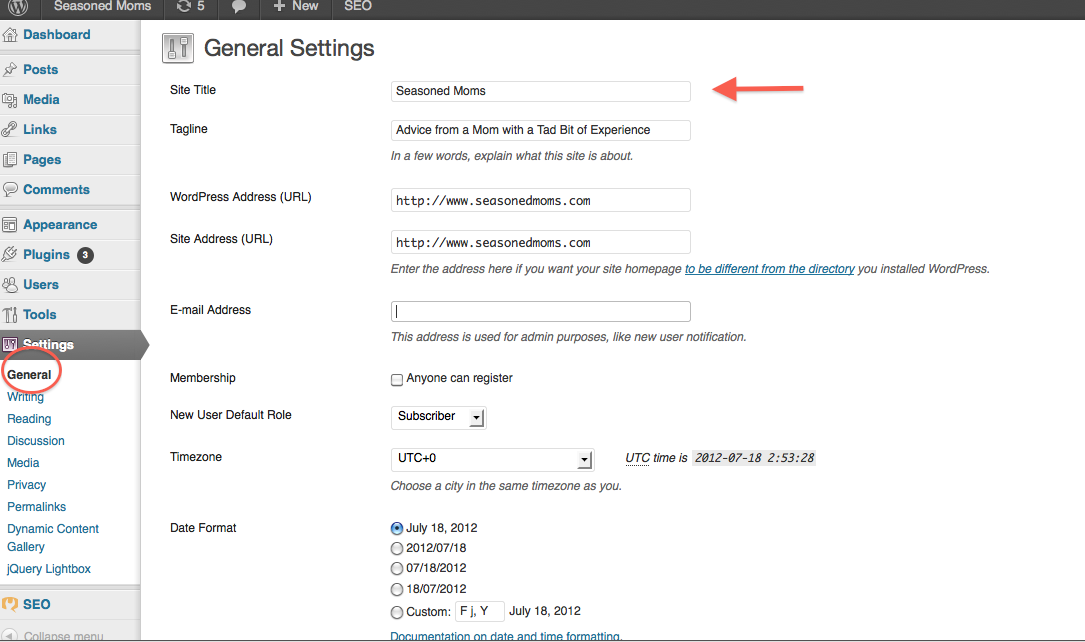The image size is (1085, 642).
Task: Click the E-mail Address field
Action: tap(540, 311)
